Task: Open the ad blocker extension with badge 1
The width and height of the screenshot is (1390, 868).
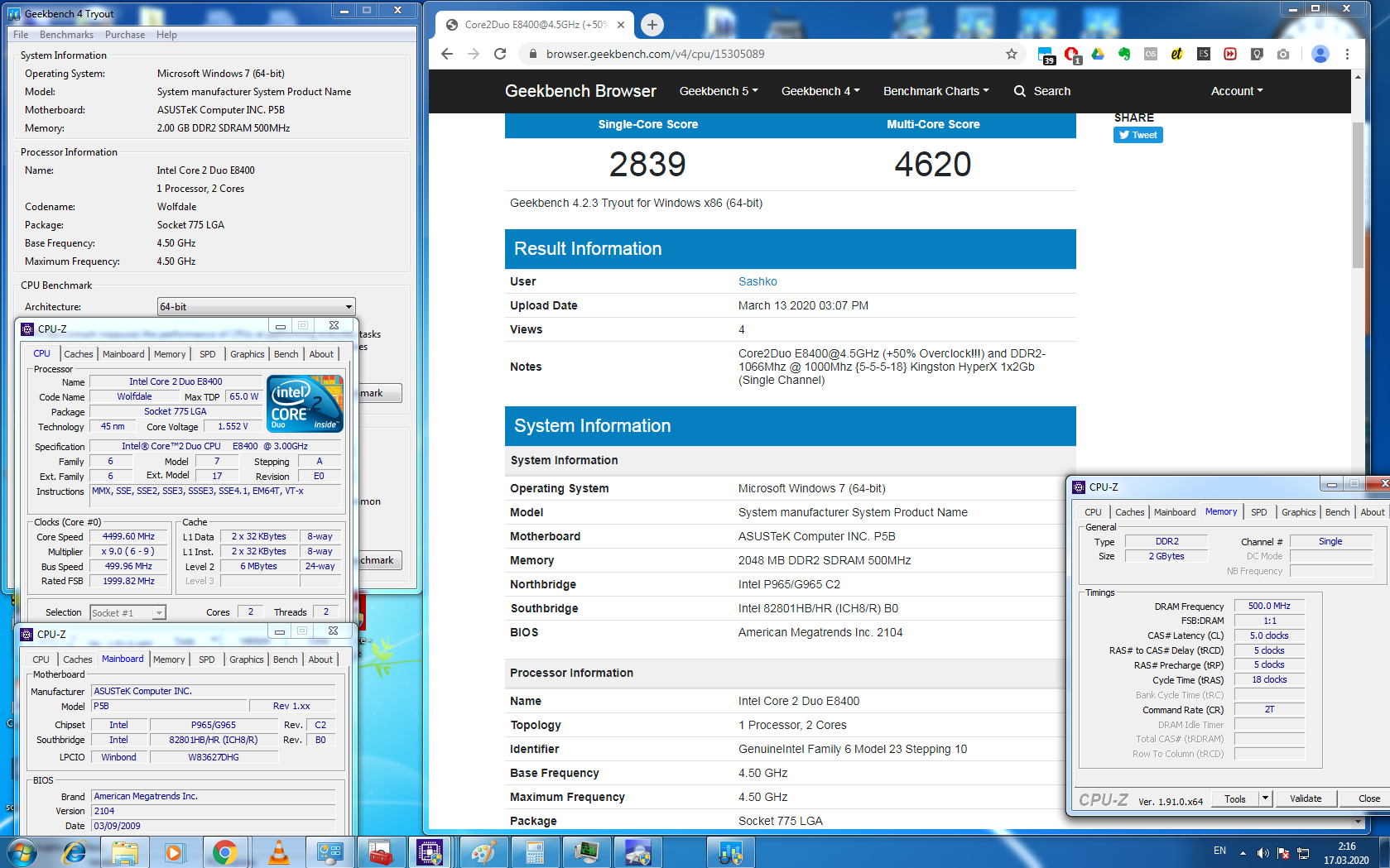Action: tap(1071, 55)
